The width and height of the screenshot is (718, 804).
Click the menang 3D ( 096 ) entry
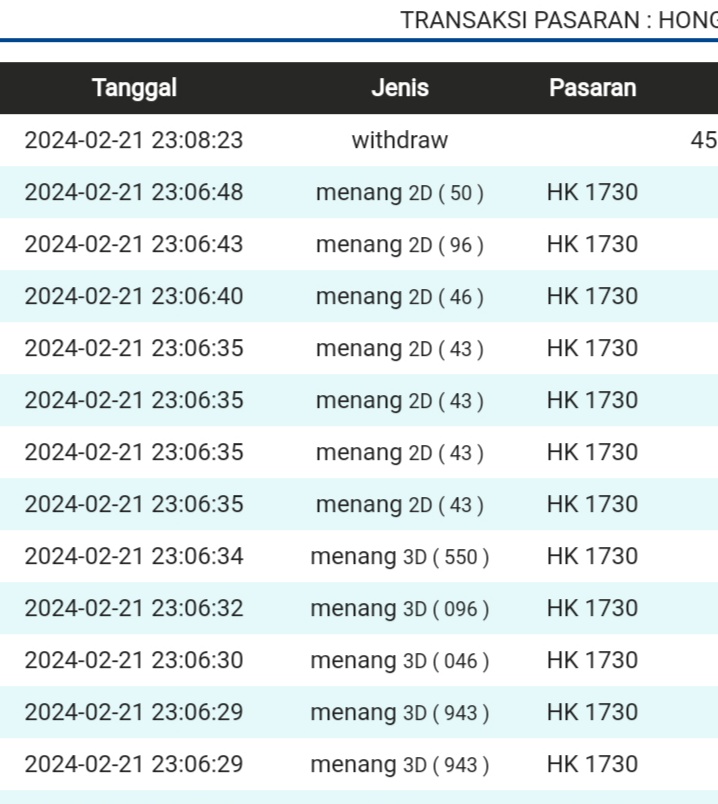399,608
